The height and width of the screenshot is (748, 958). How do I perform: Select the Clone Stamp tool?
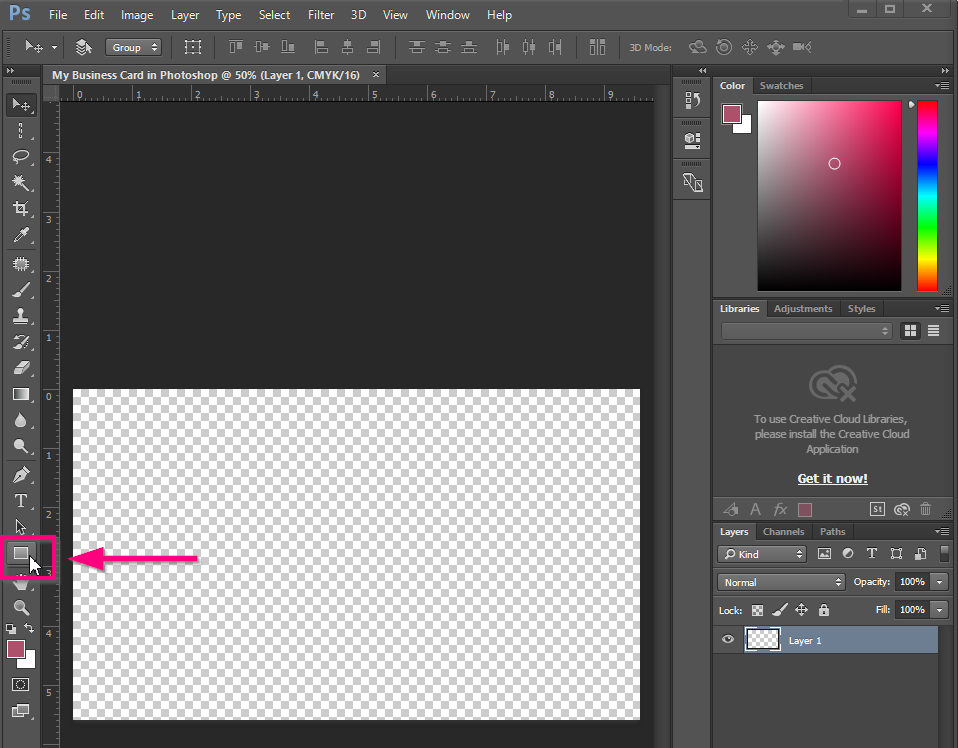[21, 315]
